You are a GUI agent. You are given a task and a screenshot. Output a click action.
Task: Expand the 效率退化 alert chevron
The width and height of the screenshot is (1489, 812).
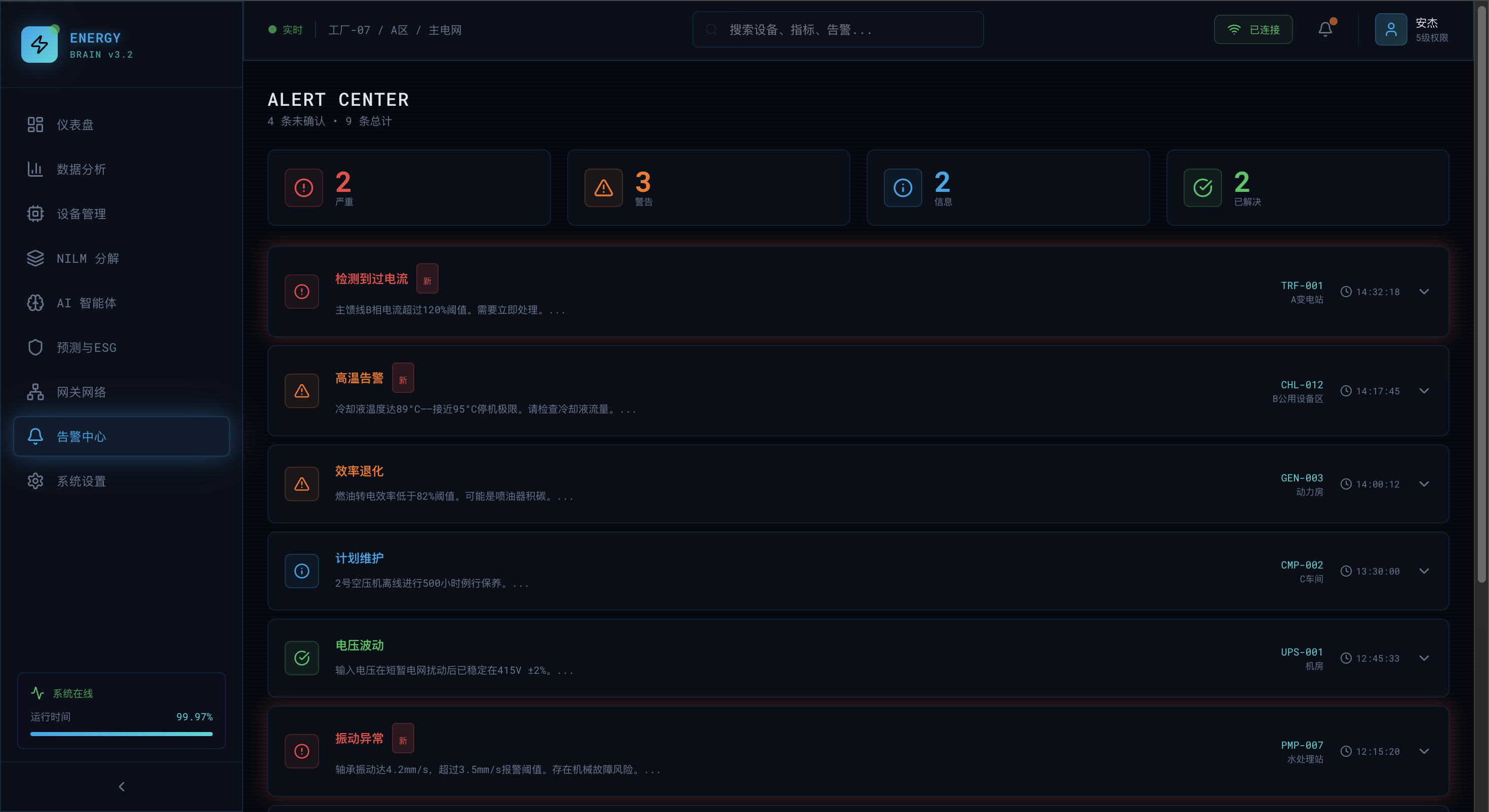click(1424, 484)
